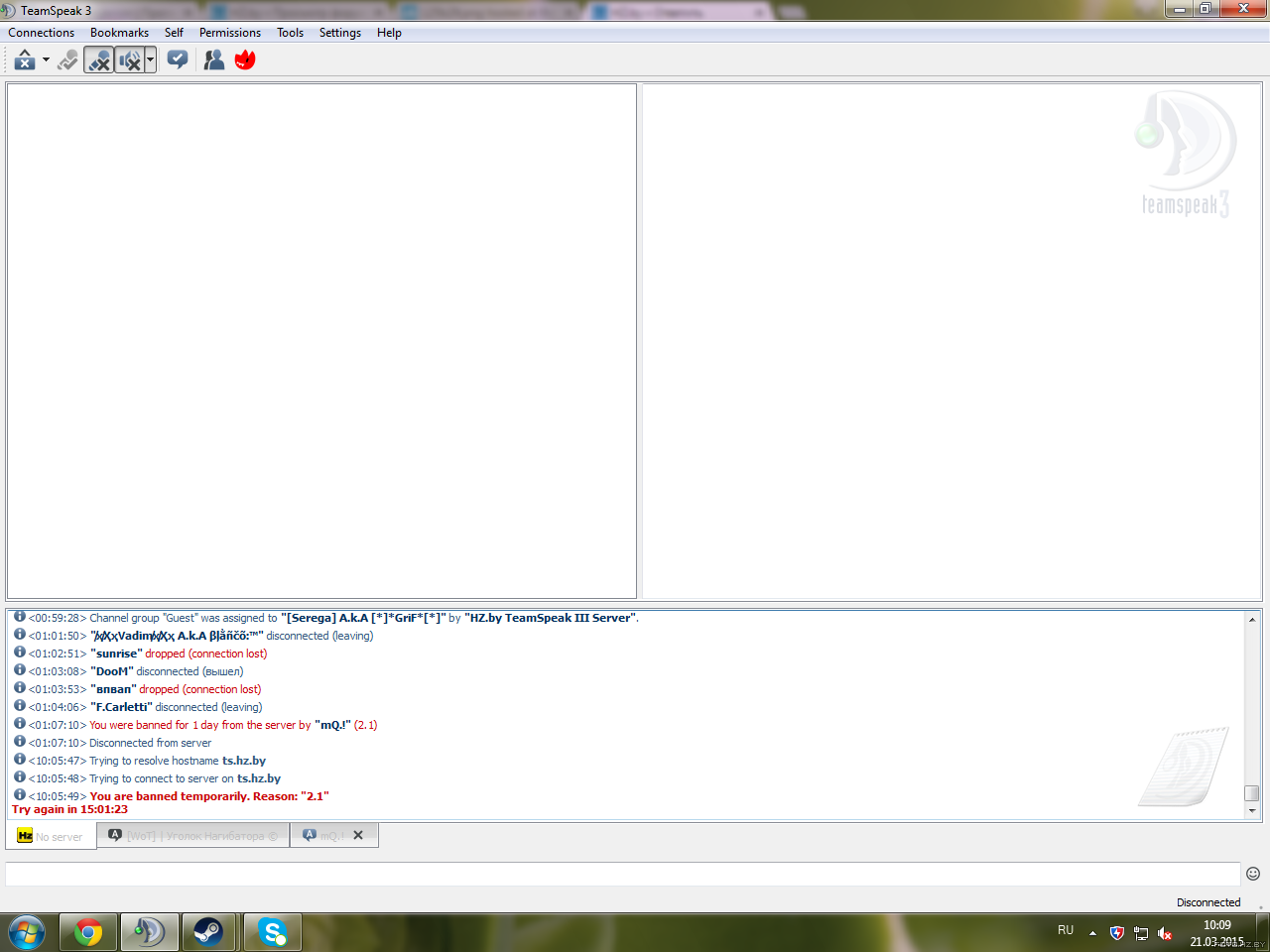Click the Subscribe to Channels speech-bubble icon
Viewport: 1270px width, 952px height.
(178, 60)
